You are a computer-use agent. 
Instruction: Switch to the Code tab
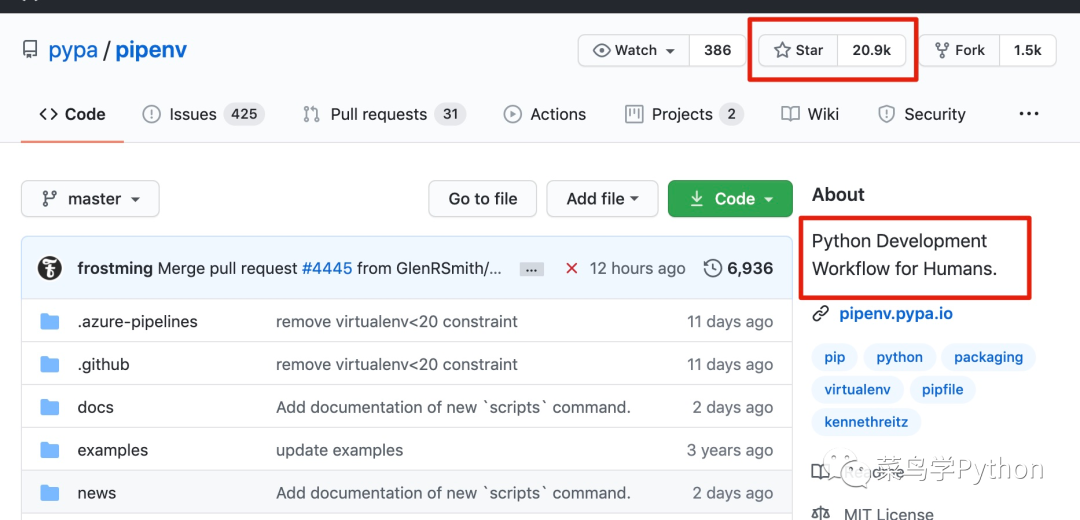pyautogui.click(x=72, y=114)
